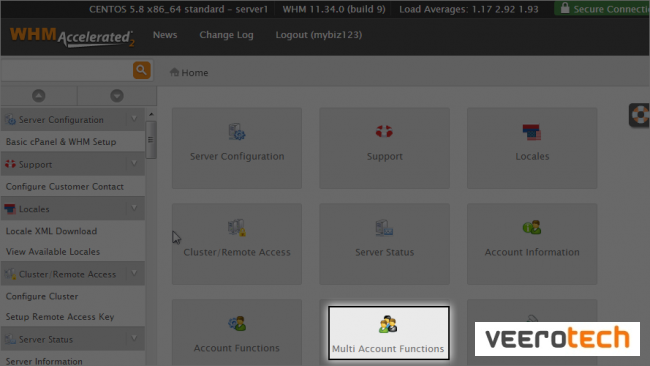
Task: Open the Server Status tile
Action: (384, 244)
